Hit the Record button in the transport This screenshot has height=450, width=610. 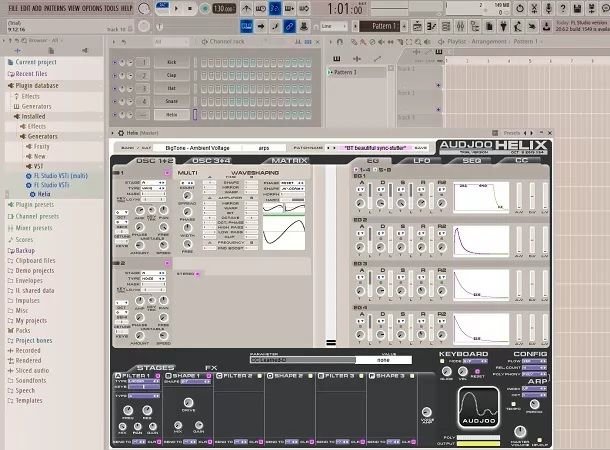pyautogui.click(x=205, y=9)
